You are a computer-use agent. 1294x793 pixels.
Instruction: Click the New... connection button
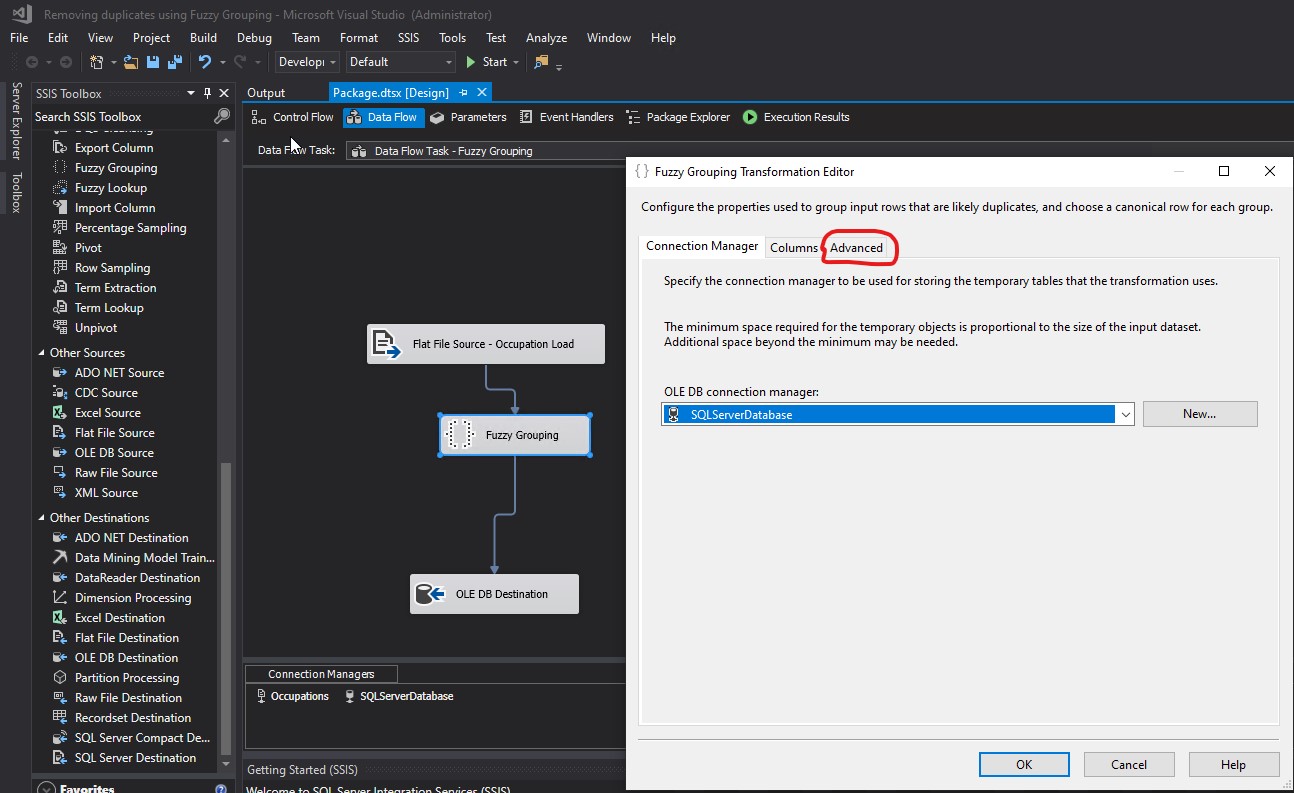click(1199, 414)
